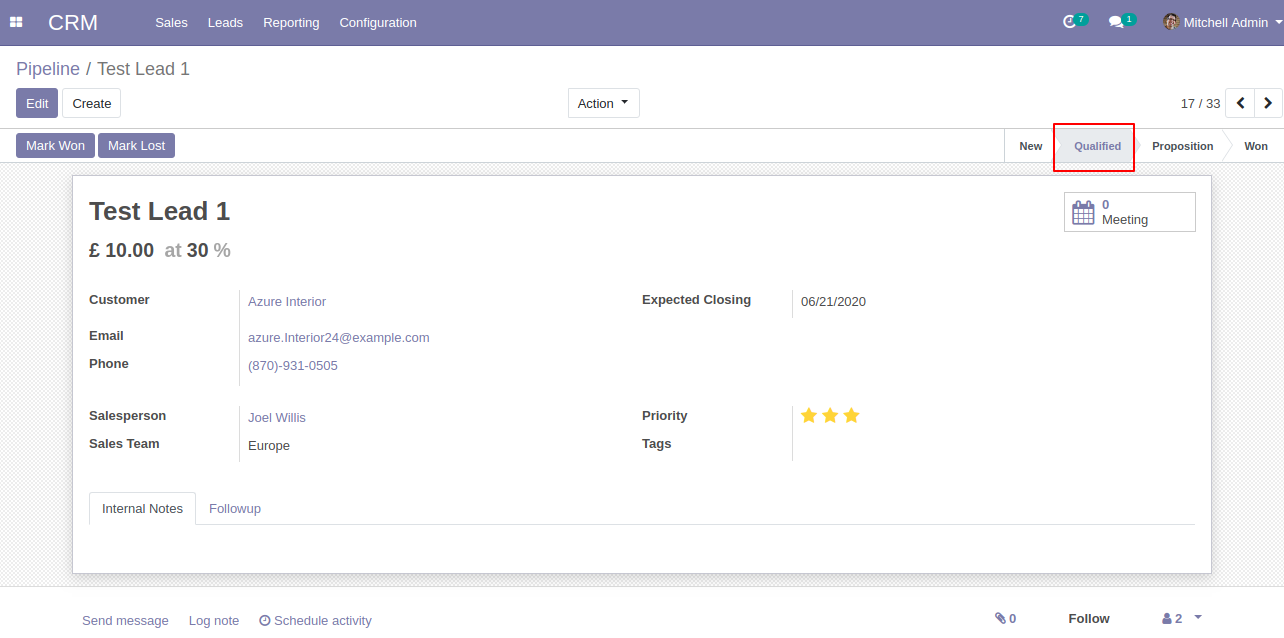Open the apps grid menu icon
Screen dimensions: 1284x638
click(16, 22)
